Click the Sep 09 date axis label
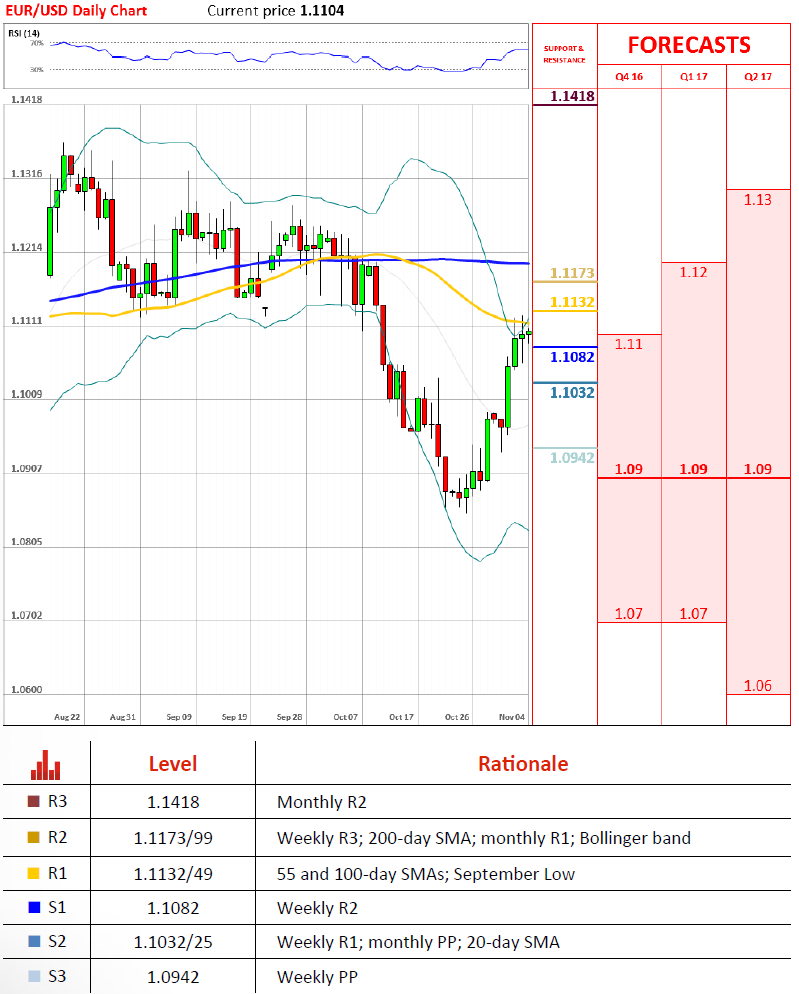Viewport: 799px width, 994px height. [179, 717]
